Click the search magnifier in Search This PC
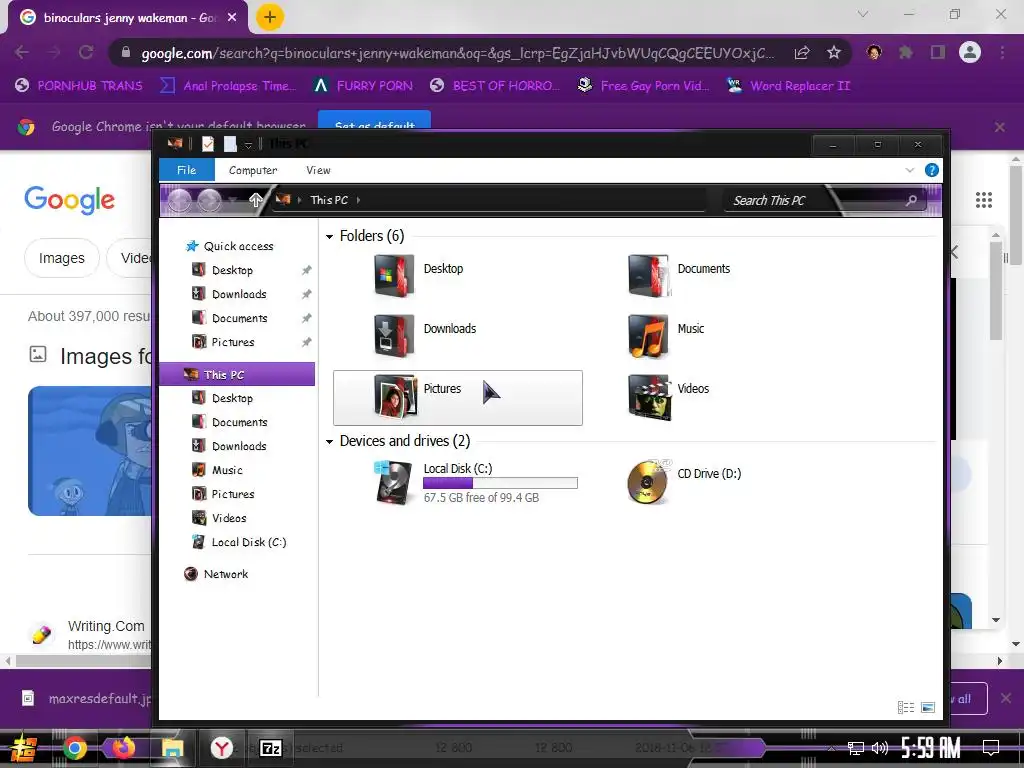 point(911,200)
